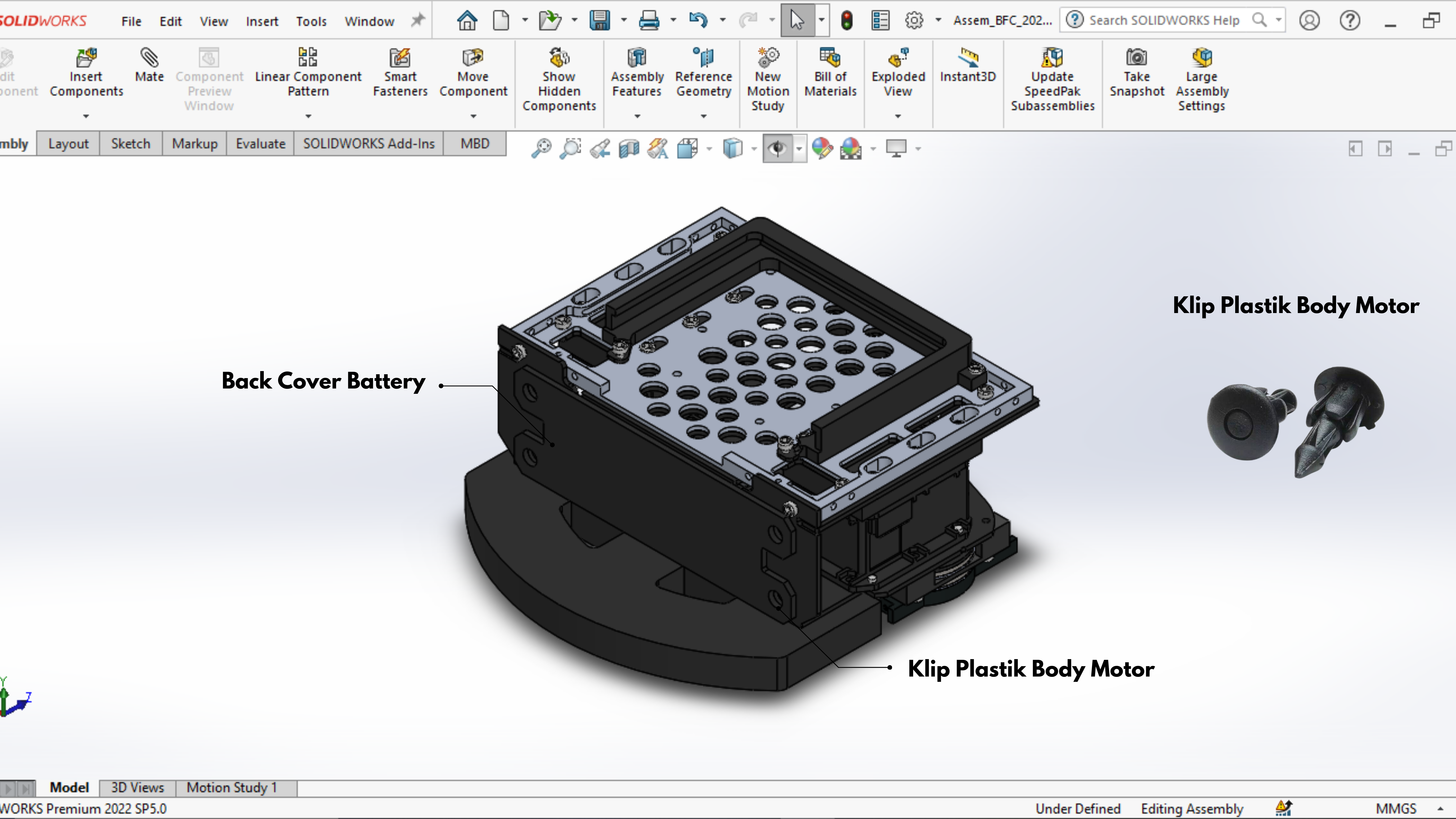Open the File menu
Screen dimensions: 1456x819
131,22
